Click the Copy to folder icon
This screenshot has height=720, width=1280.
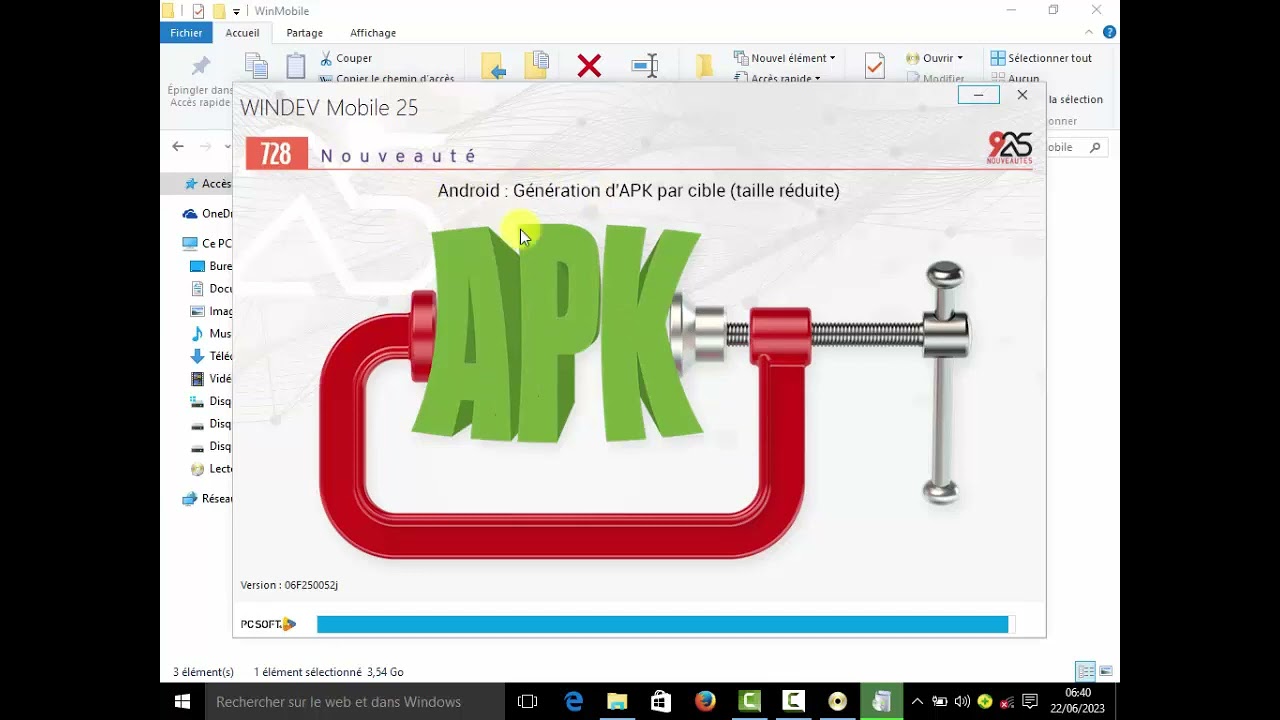click(536, 65)
